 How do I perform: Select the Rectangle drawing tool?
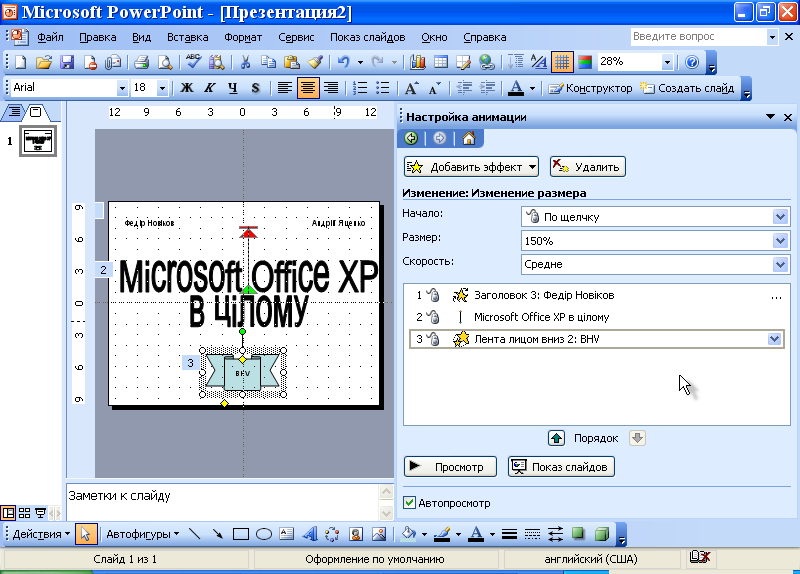(x=240, y=534)
